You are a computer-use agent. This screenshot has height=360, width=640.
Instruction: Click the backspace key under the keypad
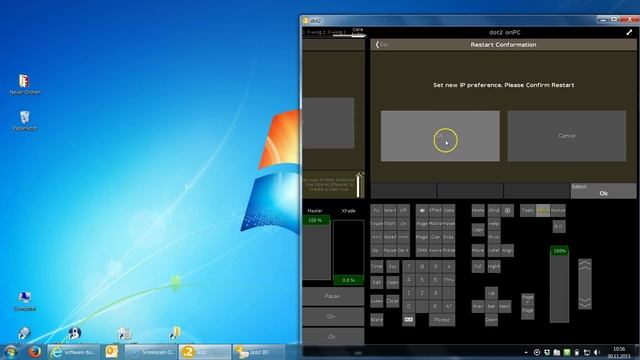409,320
